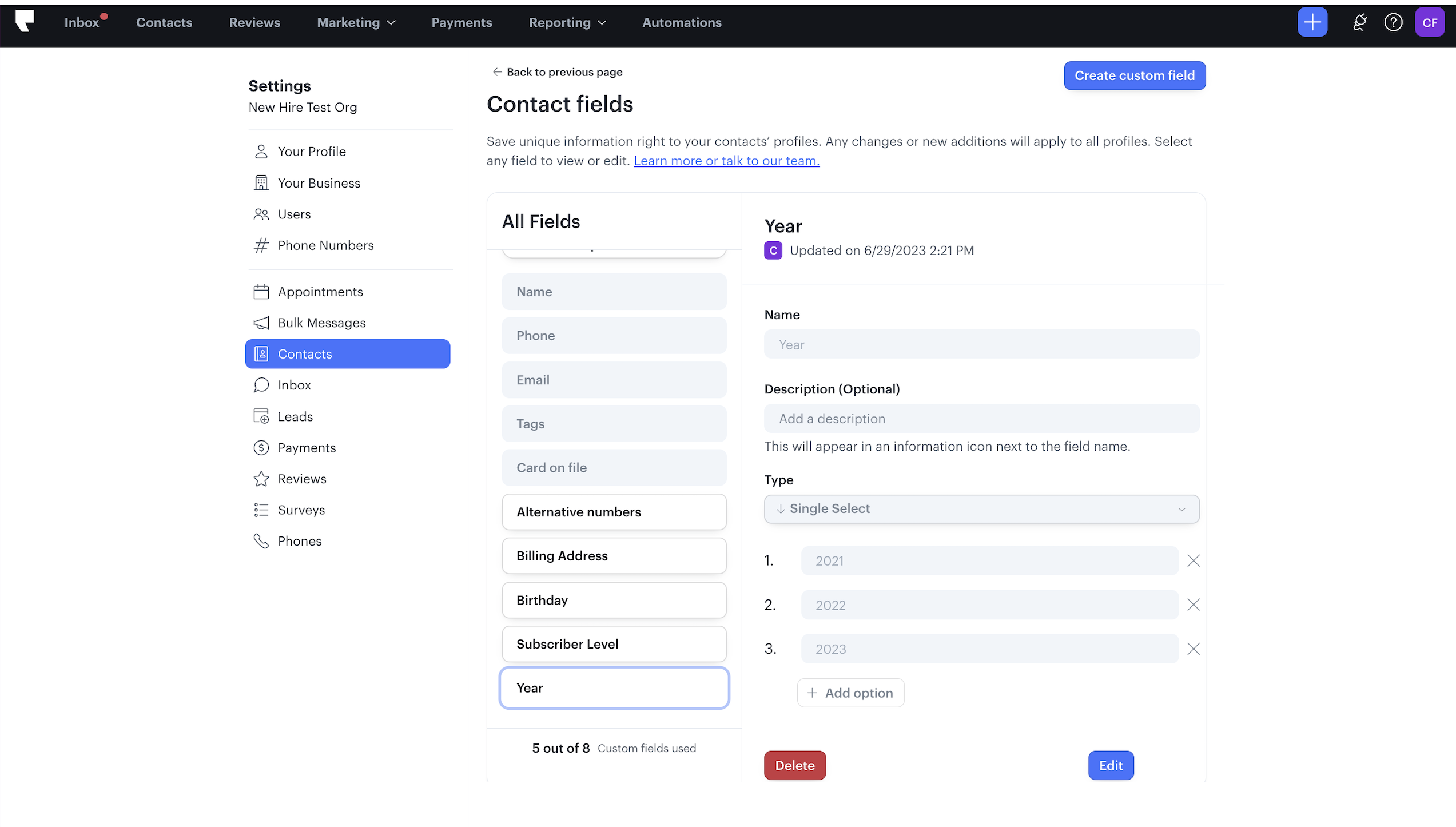Image resolution: width=1456 pixels, height=827 pixels.
Task: Select Users in the settings sidebar
Action: pyautogui.click(x=296, y=214)
